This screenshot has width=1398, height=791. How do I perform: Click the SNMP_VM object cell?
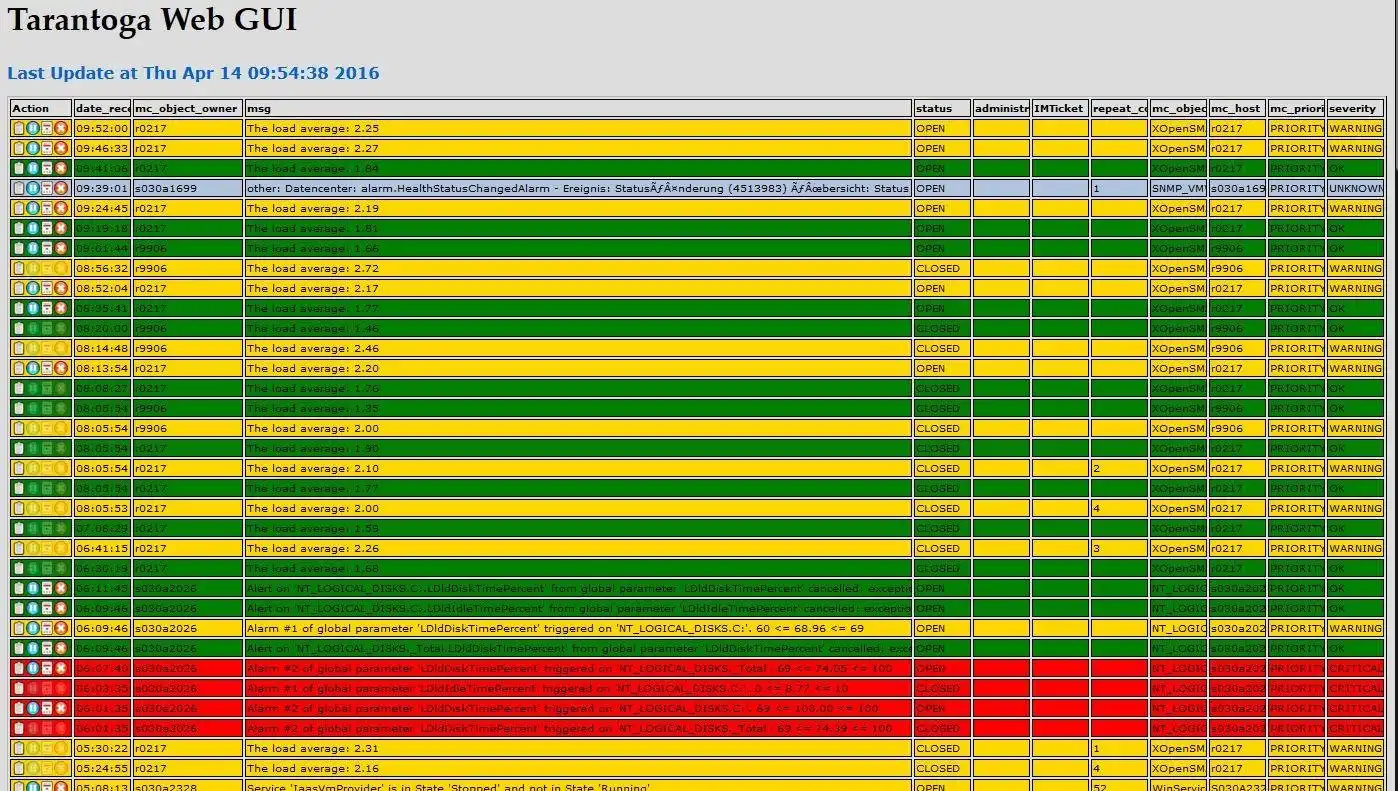point(1178,188)
